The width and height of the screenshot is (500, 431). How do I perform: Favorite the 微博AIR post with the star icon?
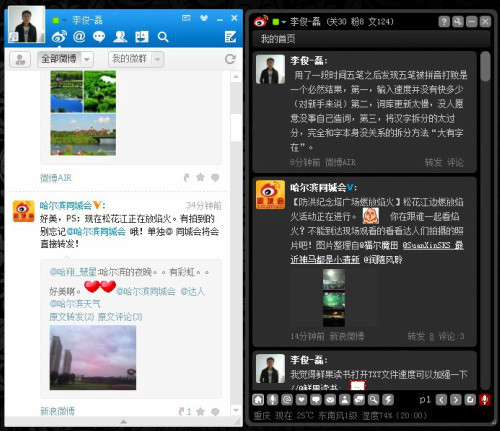(200, 177)
